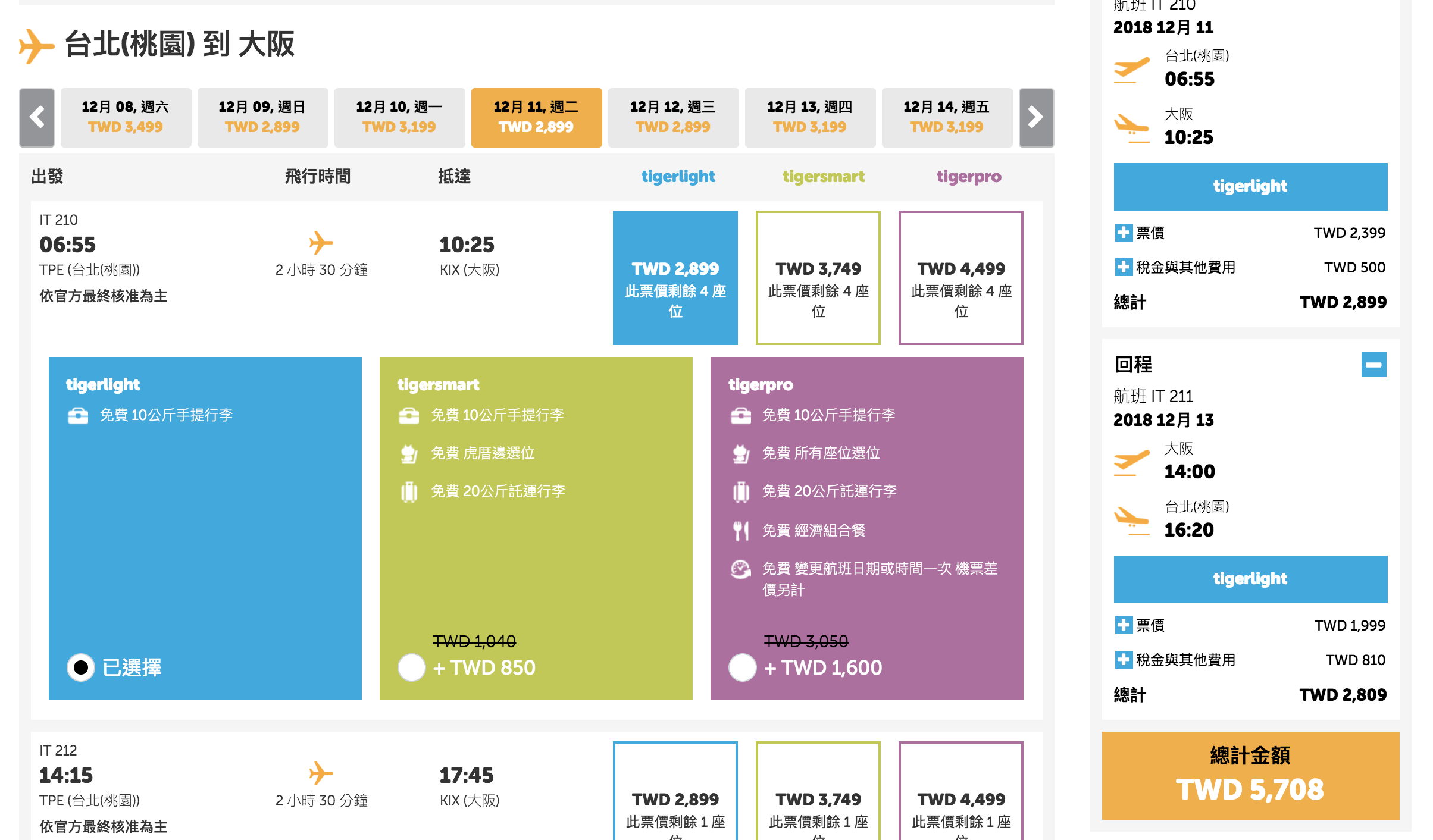Click the IT 212 departure time 14:15
Image resolution: width=1433 pixels, height=840 pixels.
tap(66, 775)
